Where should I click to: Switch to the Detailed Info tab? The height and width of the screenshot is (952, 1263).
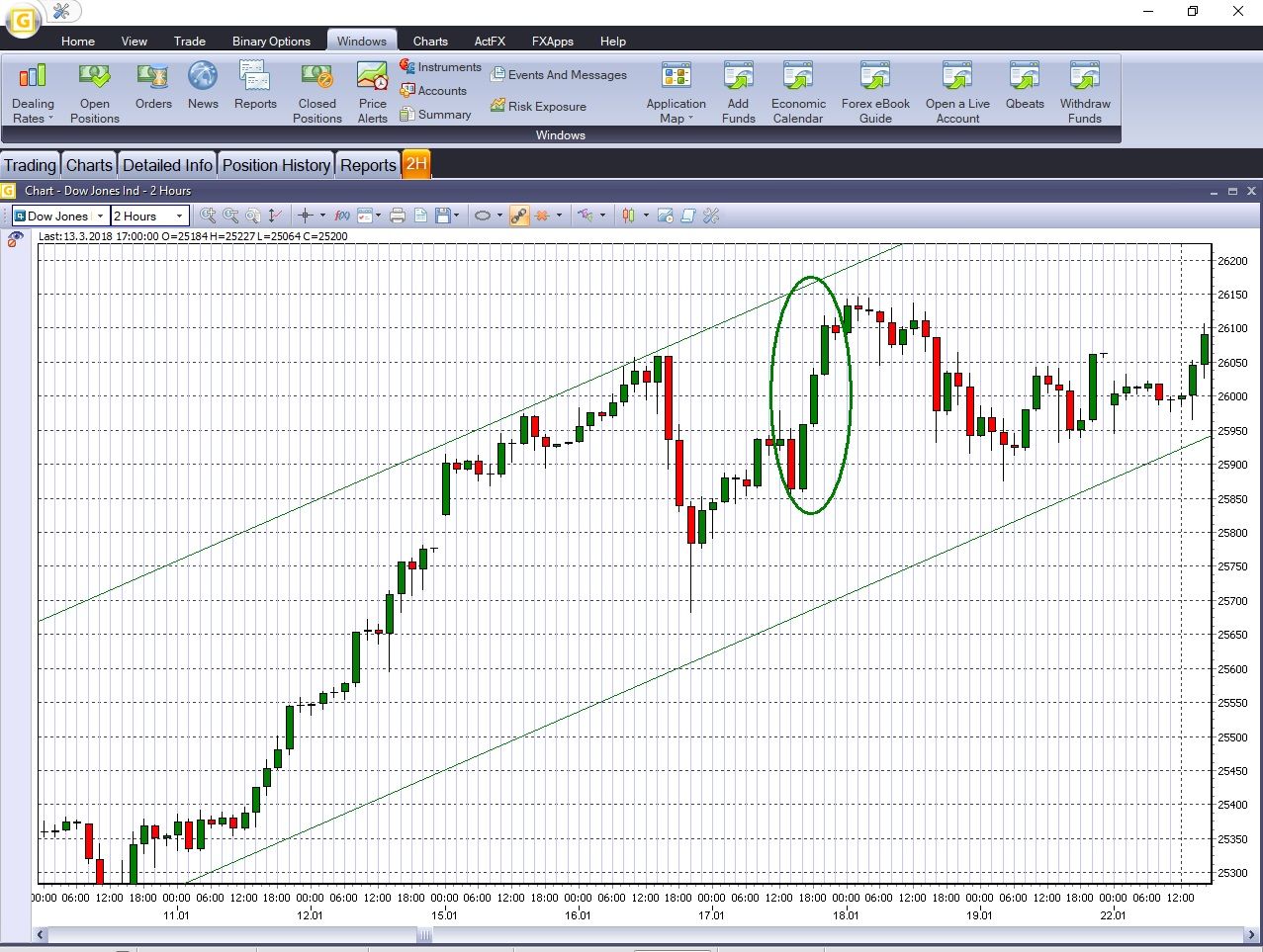click(x=167, y=165)
